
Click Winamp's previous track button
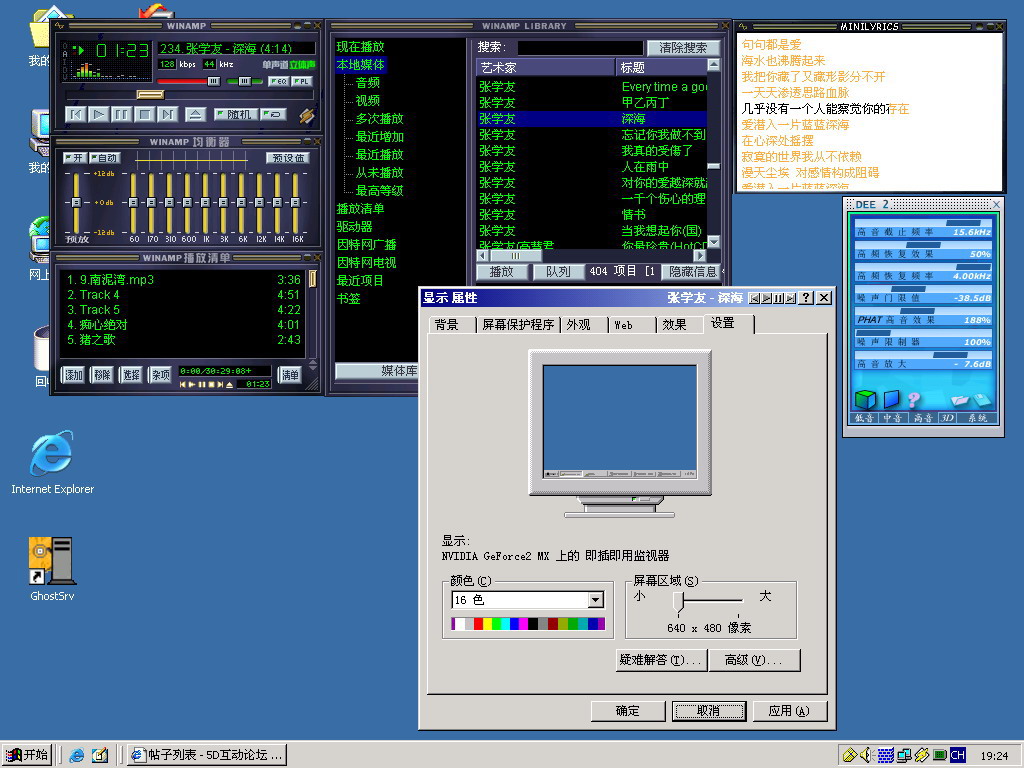pos(76,114)
